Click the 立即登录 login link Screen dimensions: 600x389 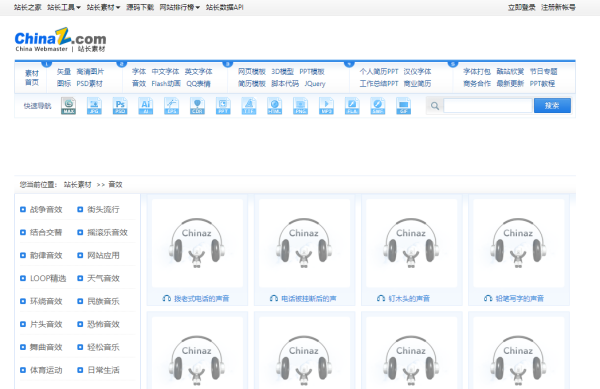(522, 7)
